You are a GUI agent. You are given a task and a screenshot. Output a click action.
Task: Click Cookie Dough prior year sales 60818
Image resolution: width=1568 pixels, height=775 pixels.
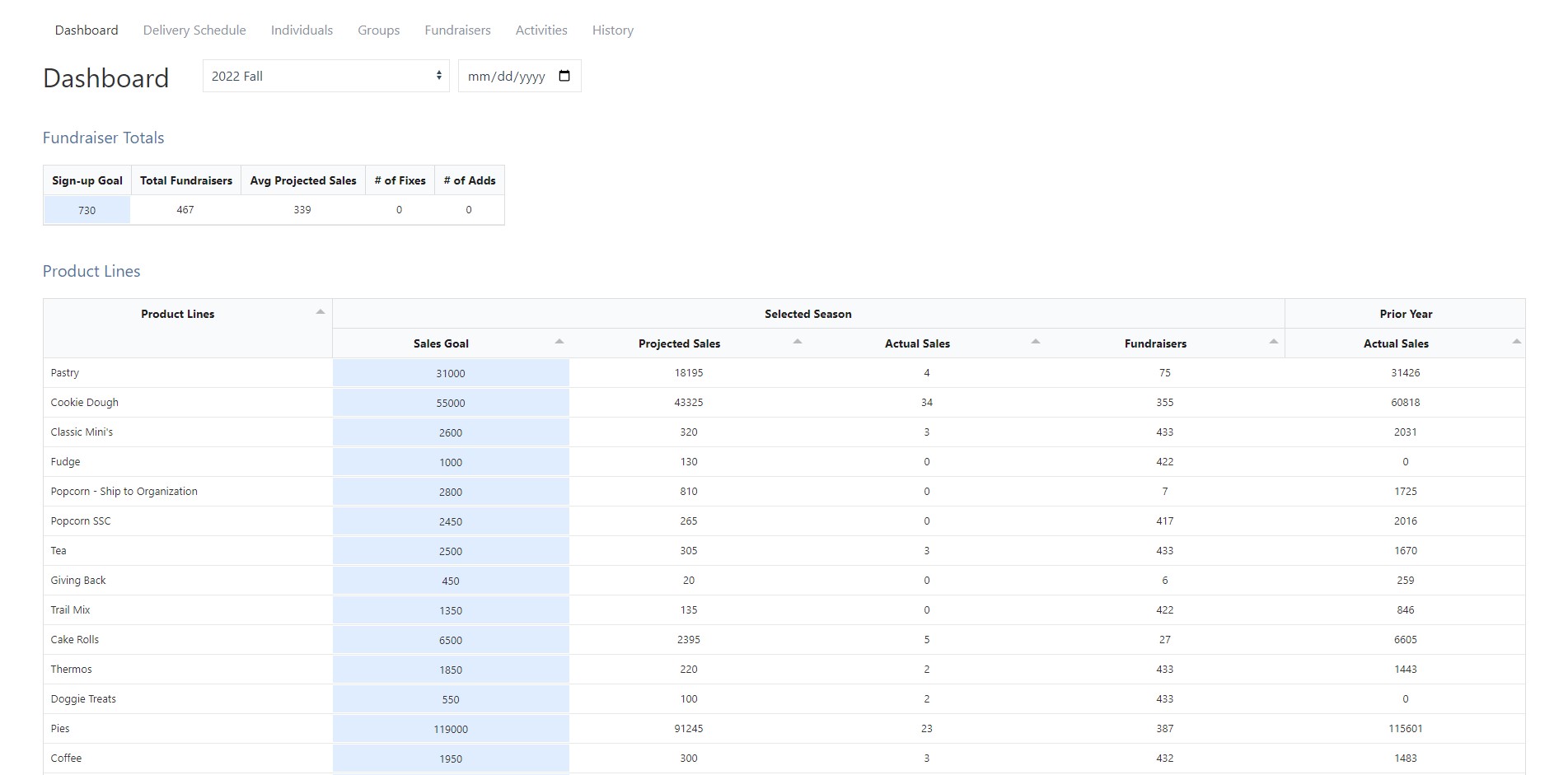point(1406,402)
